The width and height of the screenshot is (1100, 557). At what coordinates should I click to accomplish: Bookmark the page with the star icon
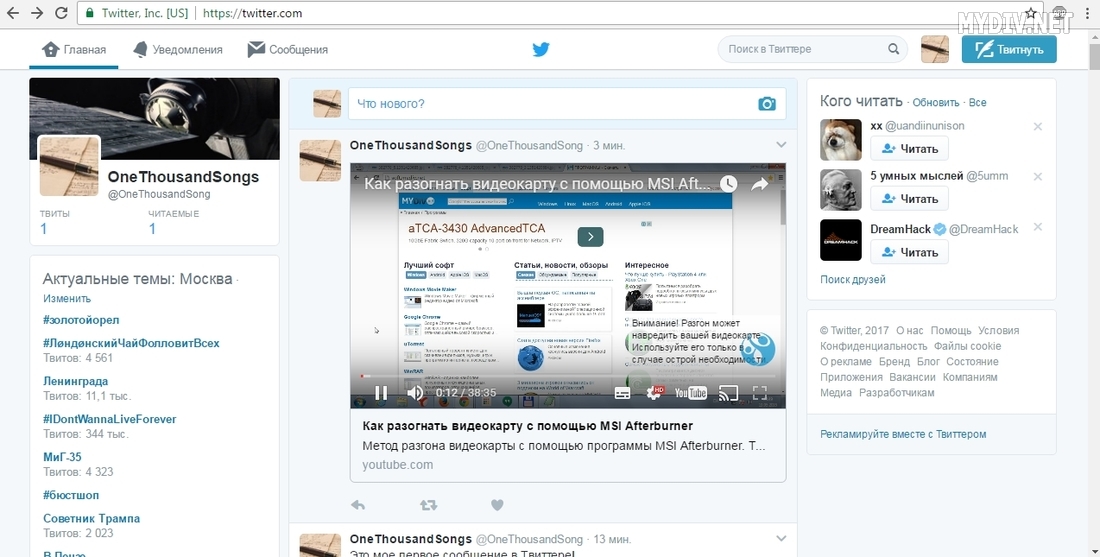click(1031, 13)
